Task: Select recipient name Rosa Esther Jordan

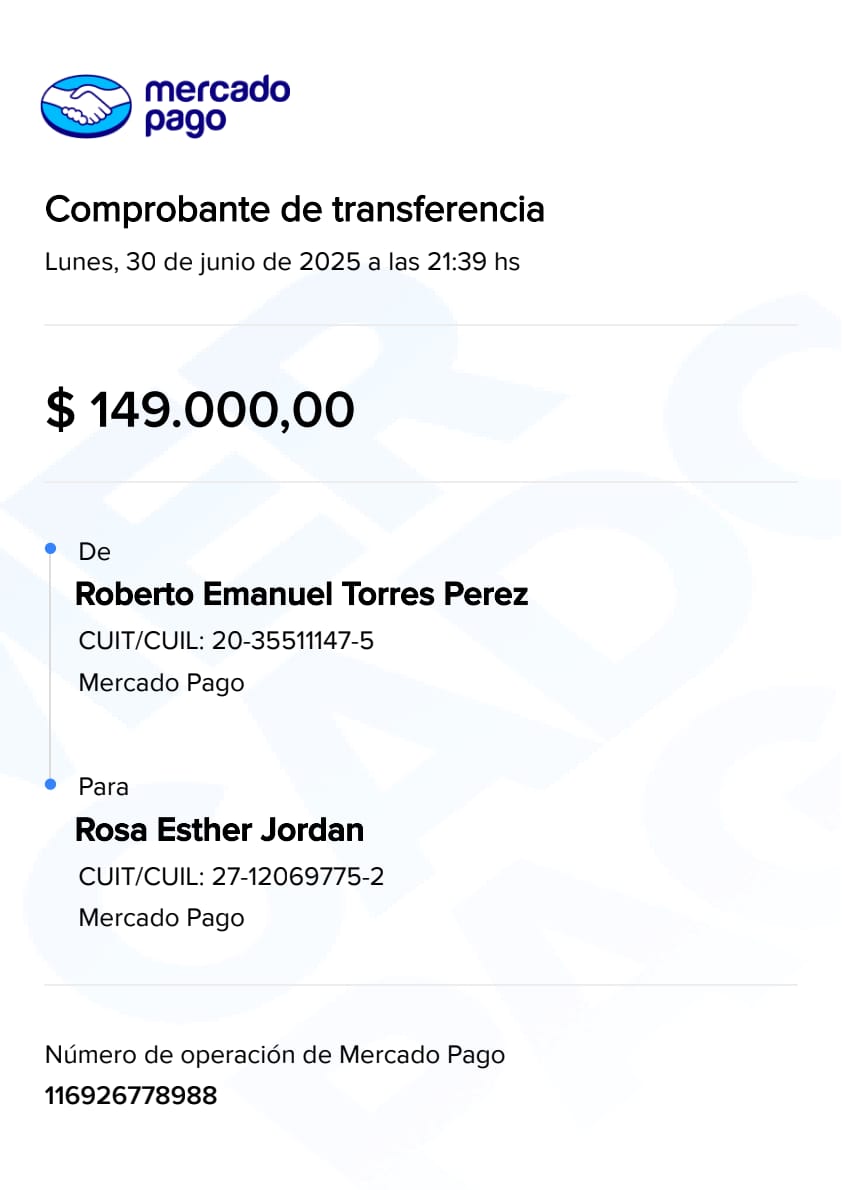Action: (220, 830)
